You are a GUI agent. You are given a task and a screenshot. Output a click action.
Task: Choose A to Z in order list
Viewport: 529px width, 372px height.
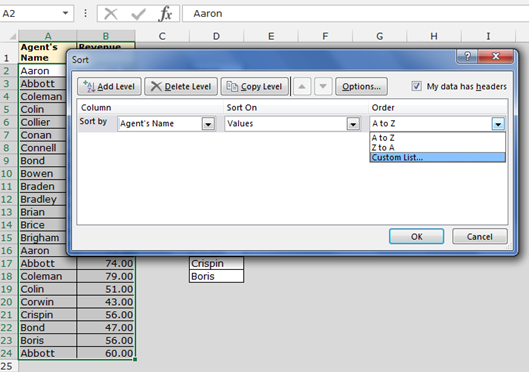pos(437,138)
